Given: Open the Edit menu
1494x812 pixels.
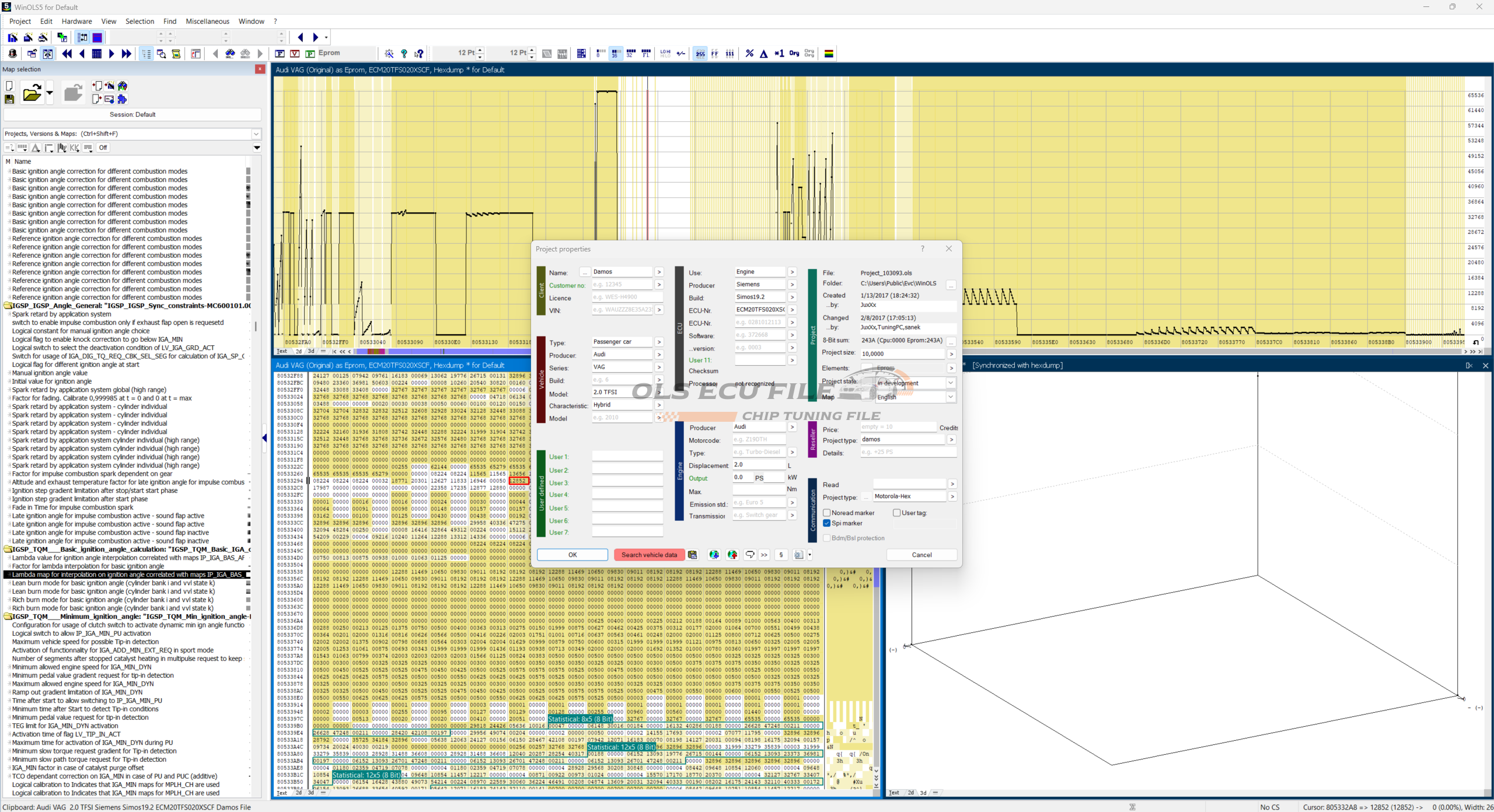Looking at the screenshot, I should tap(46, 22).
